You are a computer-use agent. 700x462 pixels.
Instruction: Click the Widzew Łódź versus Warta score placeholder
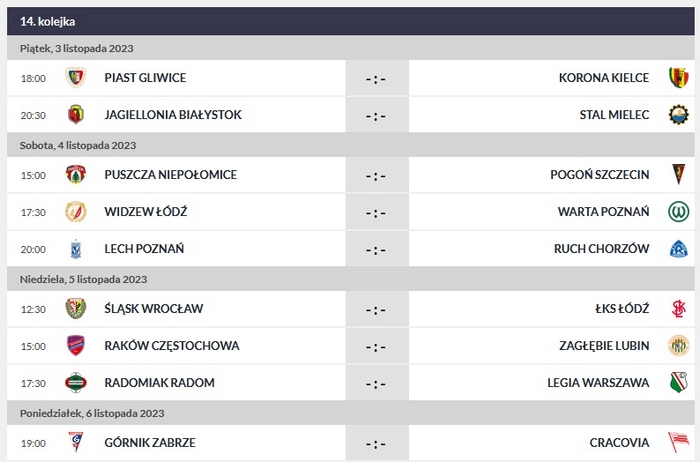tap(376, 212)
